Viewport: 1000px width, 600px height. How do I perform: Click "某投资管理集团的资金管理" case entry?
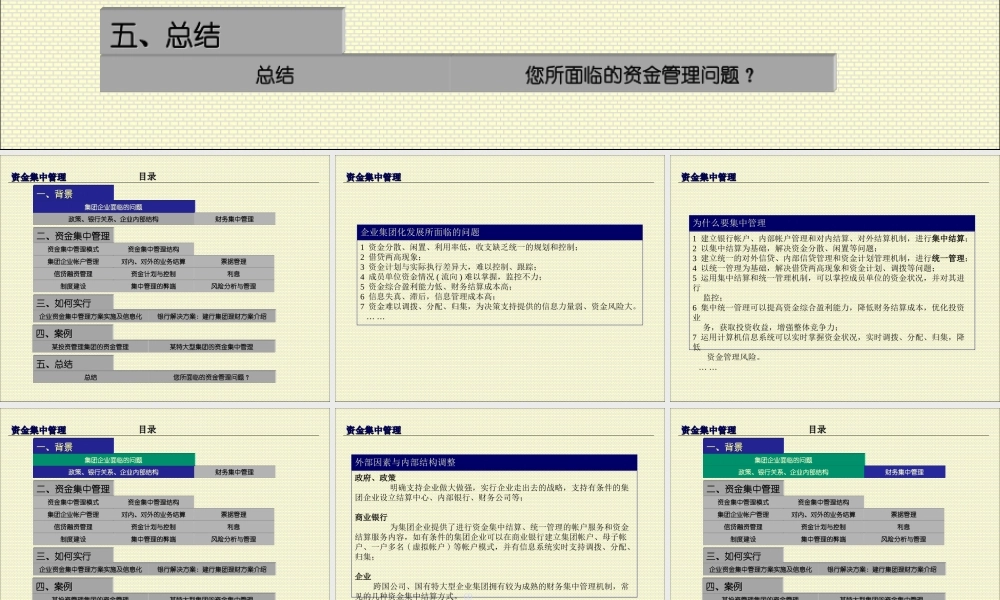91,345
